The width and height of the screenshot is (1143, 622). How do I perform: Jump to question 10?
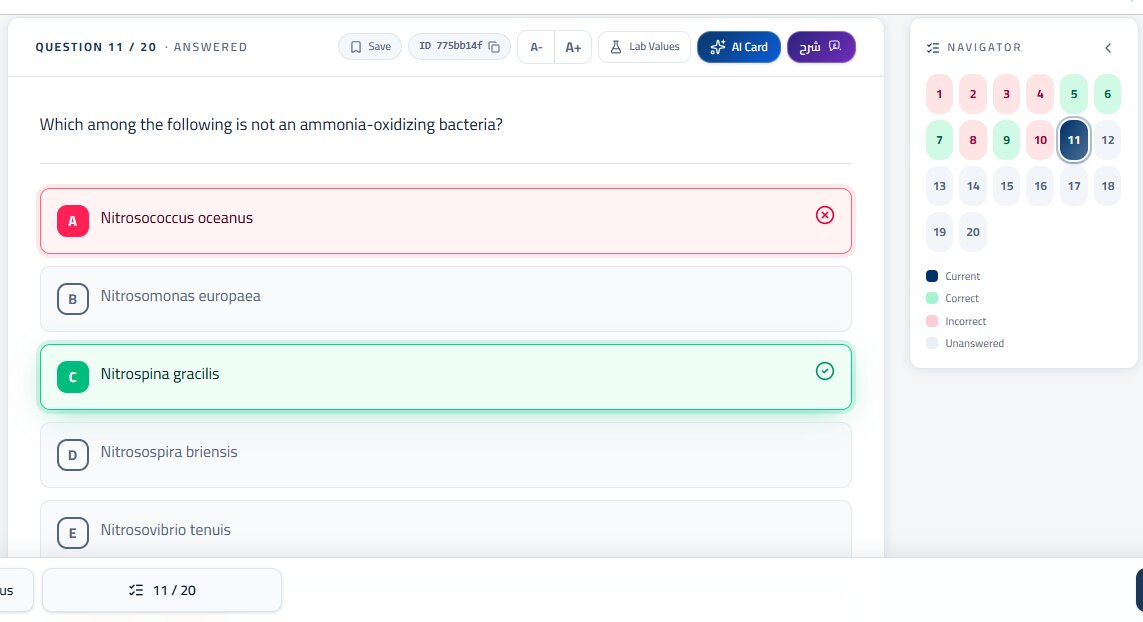[1040, 140]
